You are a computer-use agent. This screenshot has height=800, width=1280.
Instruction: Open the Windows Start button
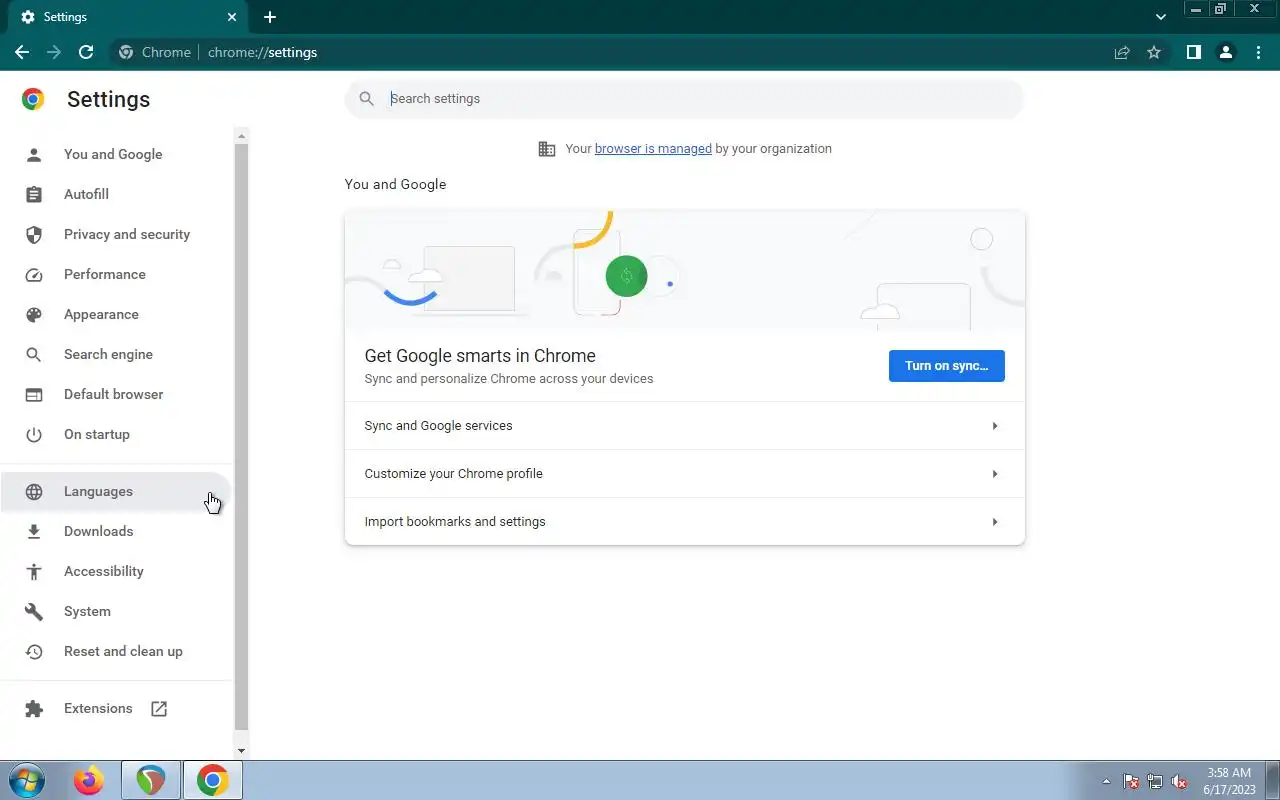click(x=25, y=780)
